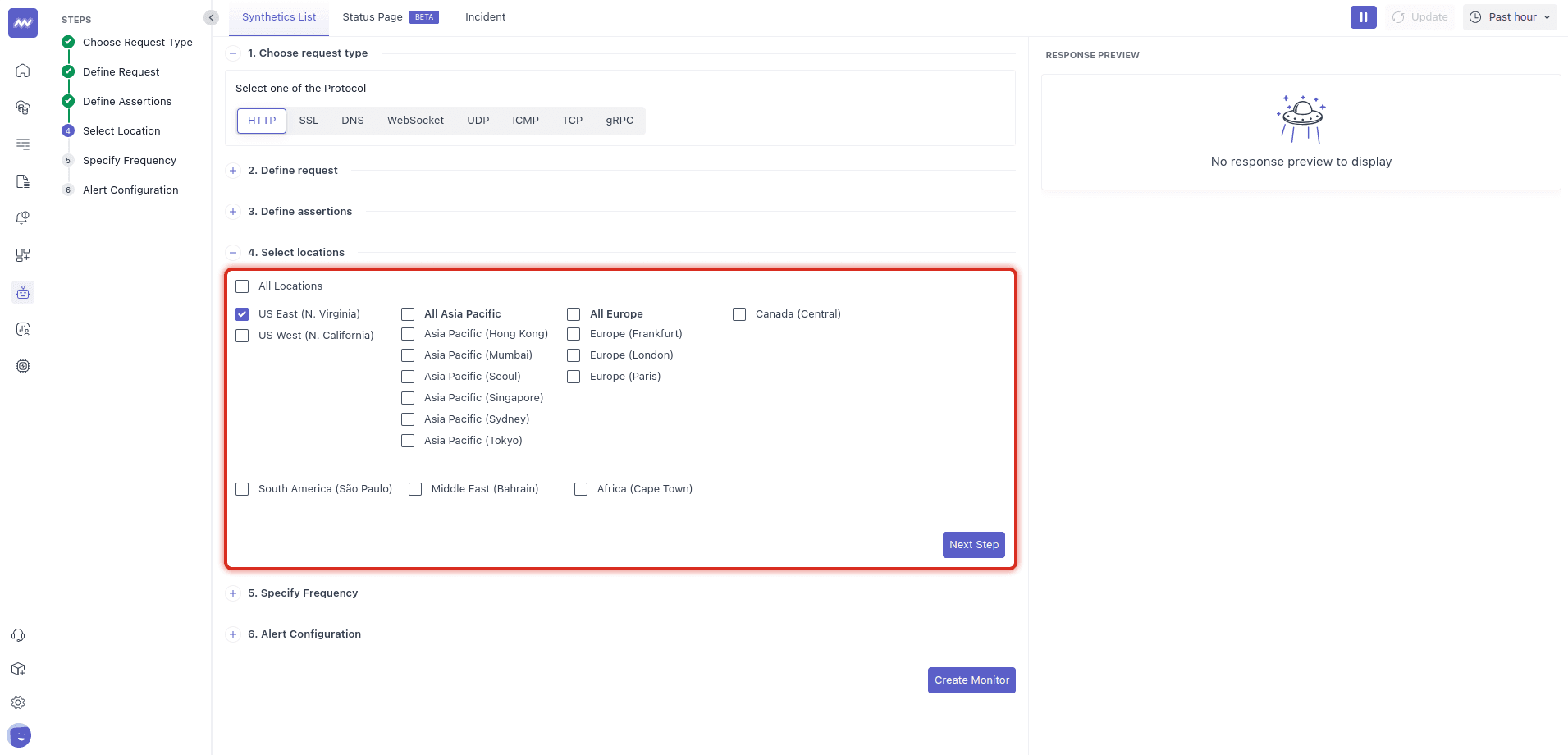
Task: Uncheck US East (N. Virginia) location
Action: [x=242, y=314]
